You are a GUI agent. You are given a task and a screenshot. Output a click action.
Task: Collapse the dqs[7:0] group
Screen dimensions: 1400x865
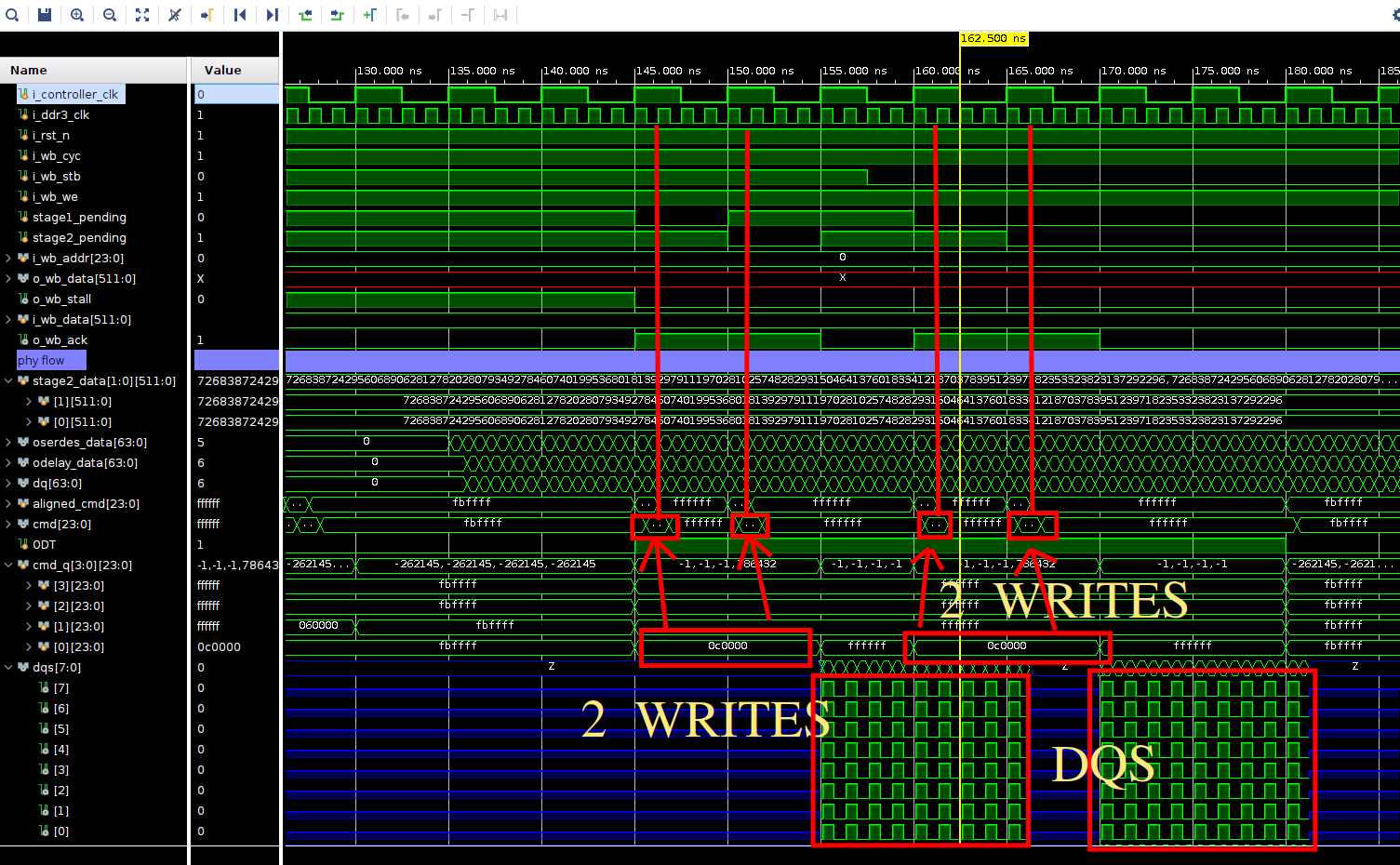(8, 668)
